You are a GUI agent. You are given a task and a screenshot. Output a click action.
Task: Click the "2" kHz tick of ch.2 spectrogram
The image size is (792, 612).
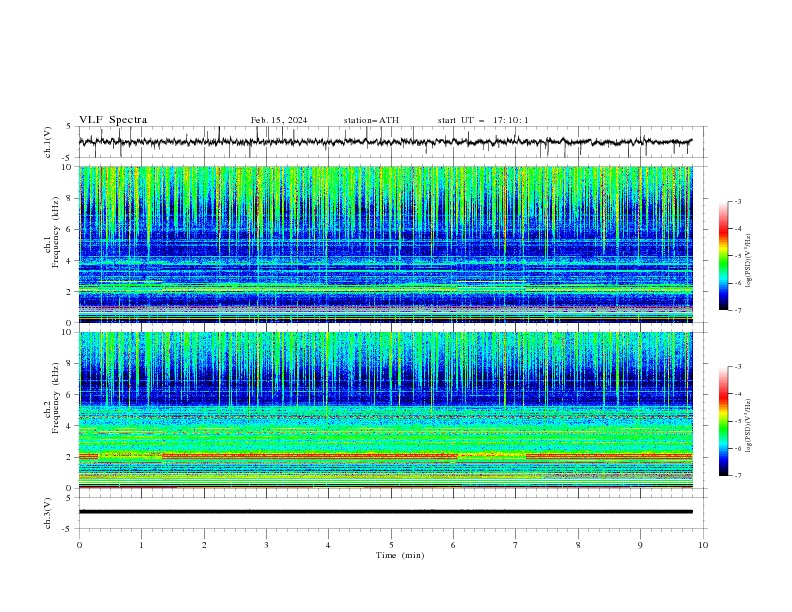pos(70,457)
